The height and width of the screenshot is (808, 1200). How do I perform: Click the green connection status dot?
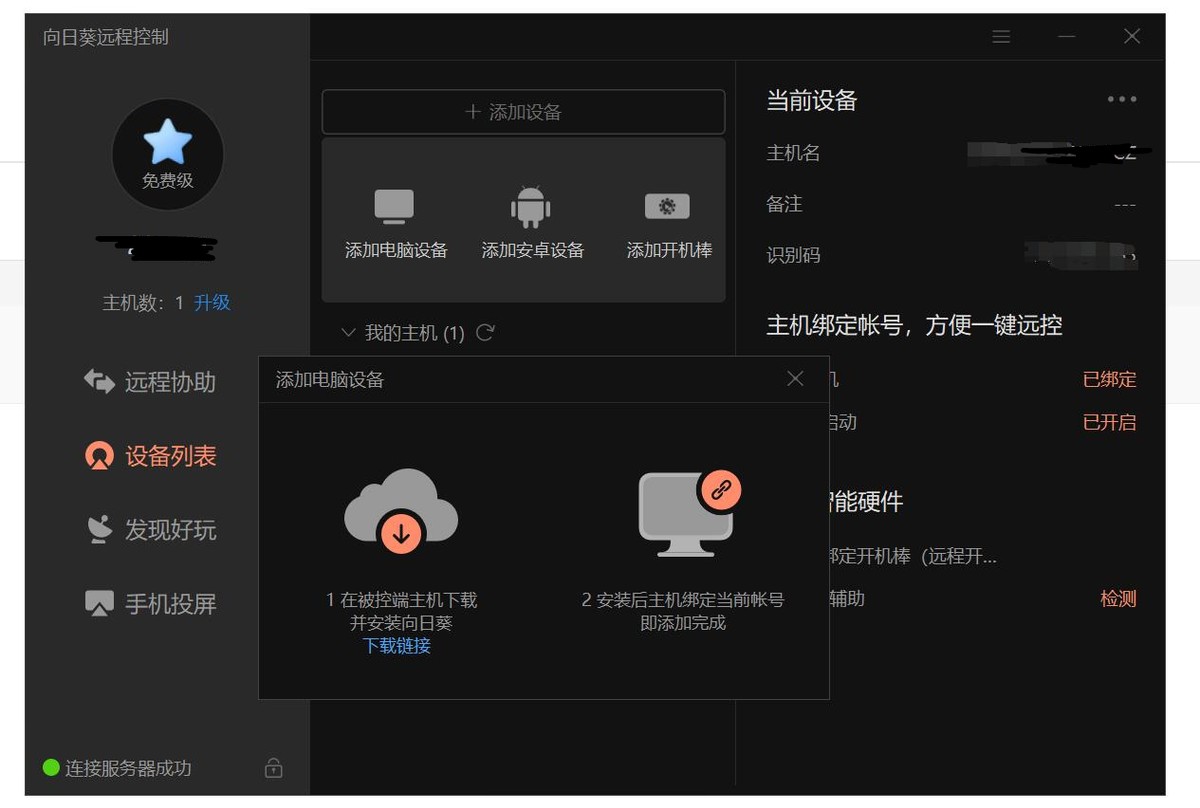click(51, 768)
